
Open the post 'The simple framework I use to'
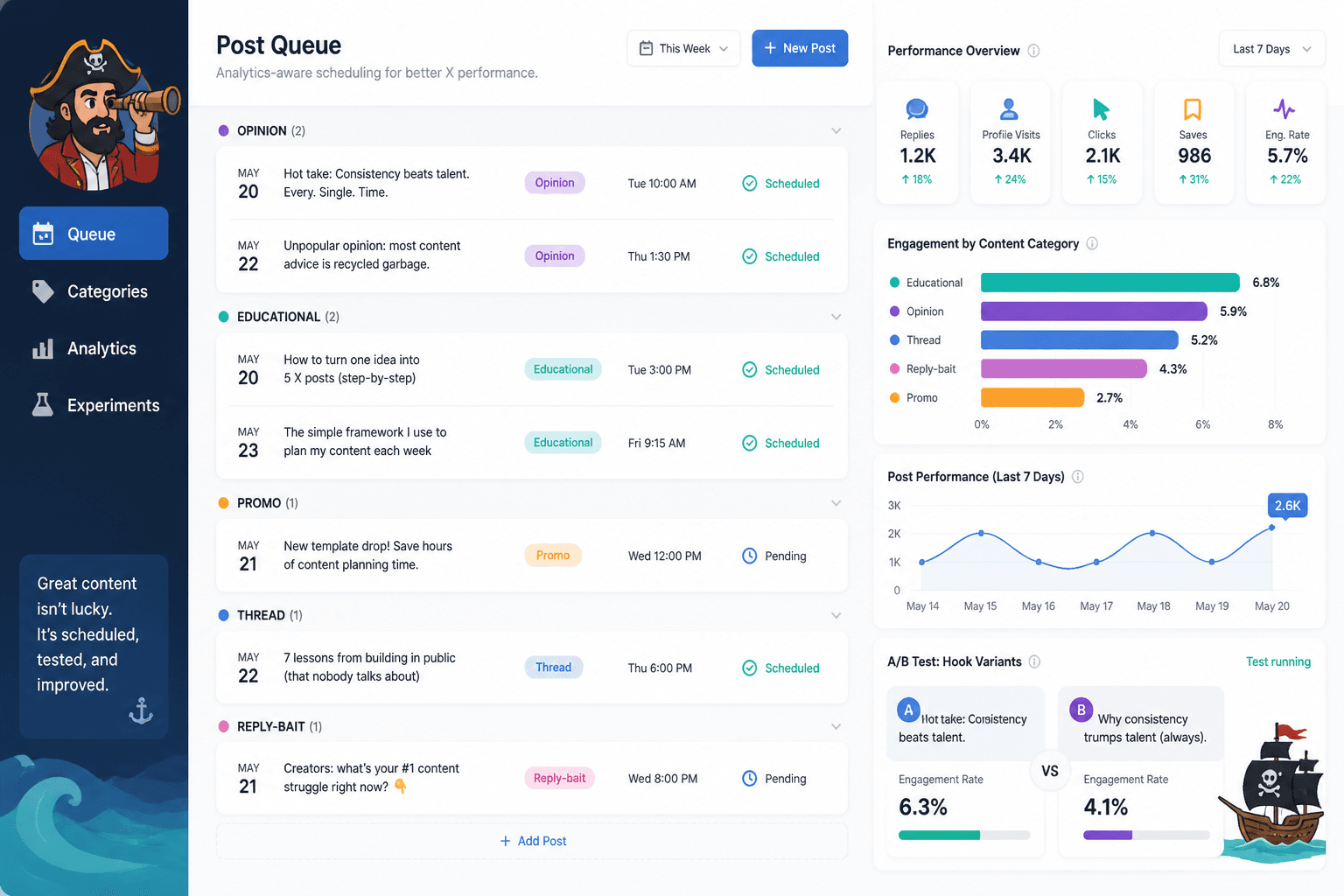pos(531,442)
